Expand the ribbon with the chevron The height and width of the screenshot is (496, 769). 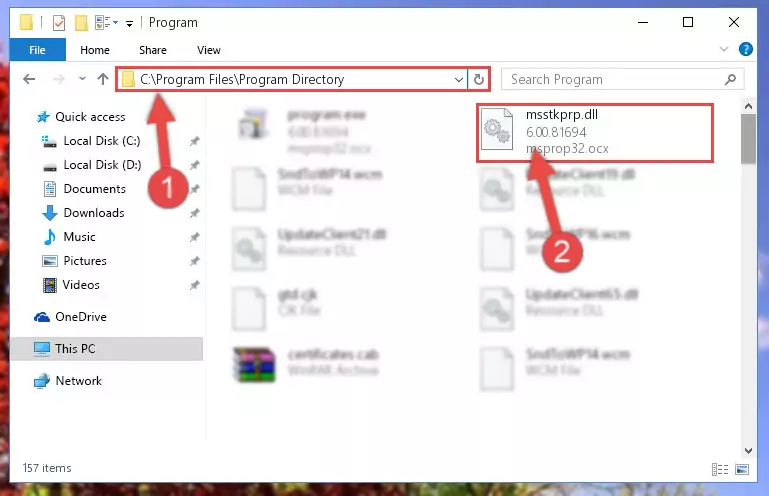[x=723, y=49]
